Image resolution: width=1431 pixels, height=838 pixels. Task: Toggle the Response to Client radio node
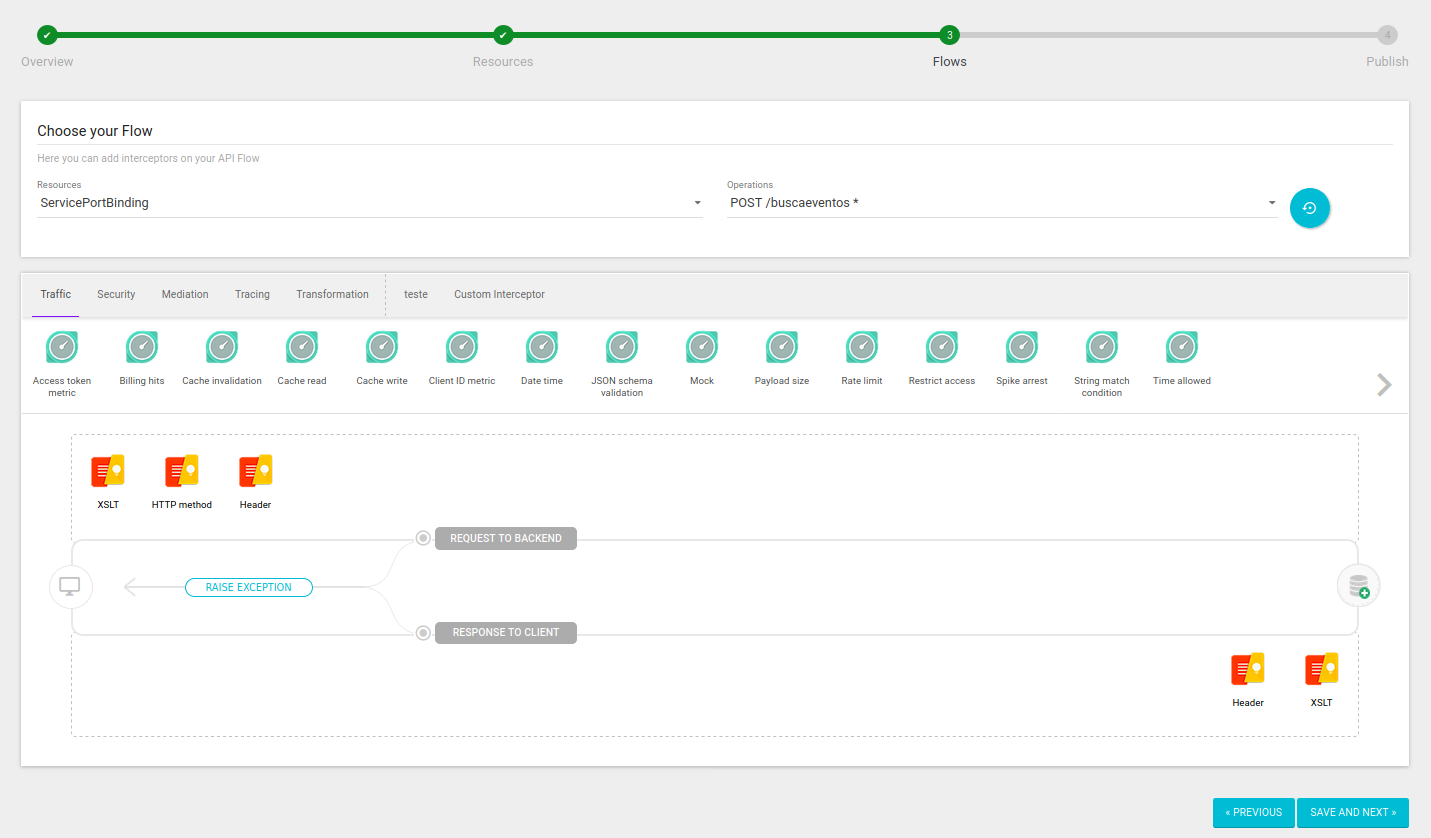423,632
